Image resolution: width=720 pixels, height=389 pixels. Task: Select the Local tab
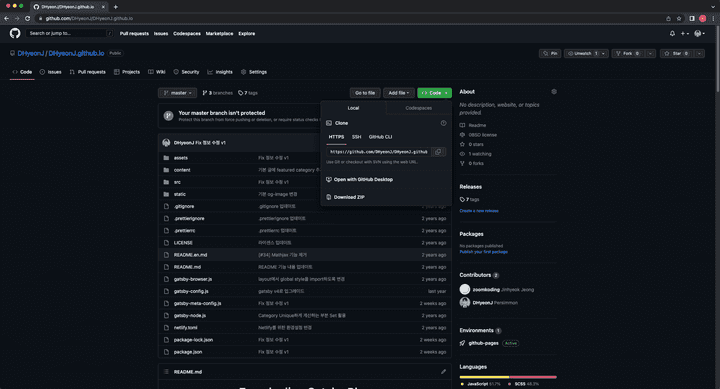point(353,108)
